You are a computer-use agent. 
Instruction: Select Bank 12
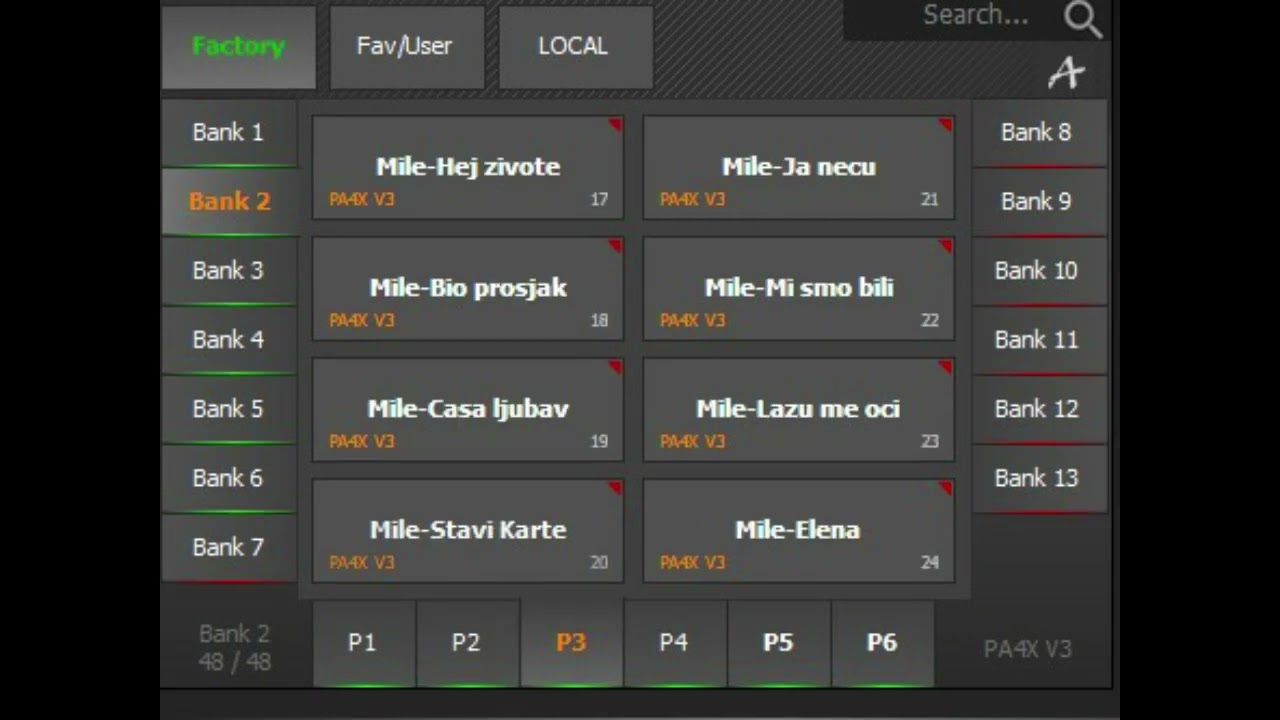[x=1039, y=409]
